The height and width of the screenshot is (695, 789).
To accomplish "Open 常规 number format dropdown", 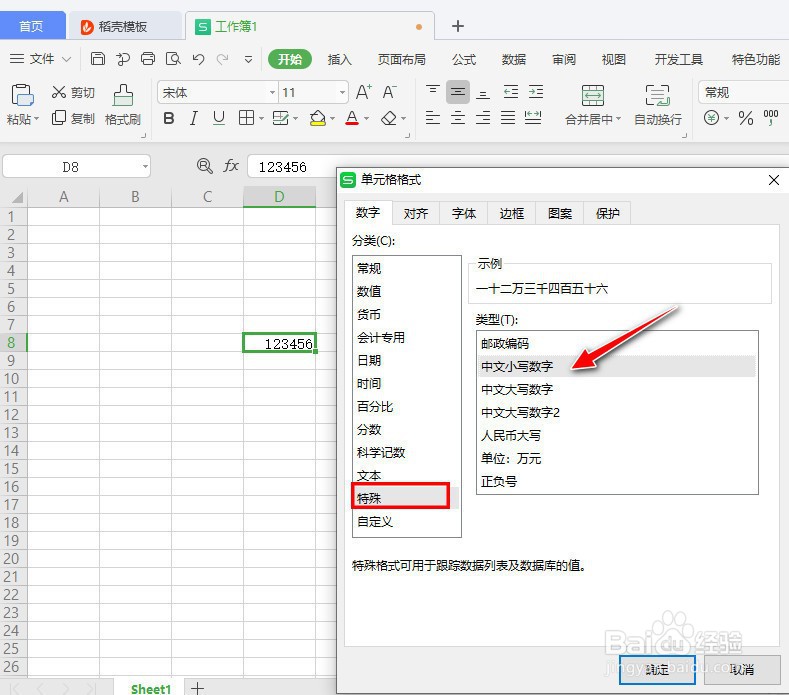I will pyautogui.click(x=744, y=93).
